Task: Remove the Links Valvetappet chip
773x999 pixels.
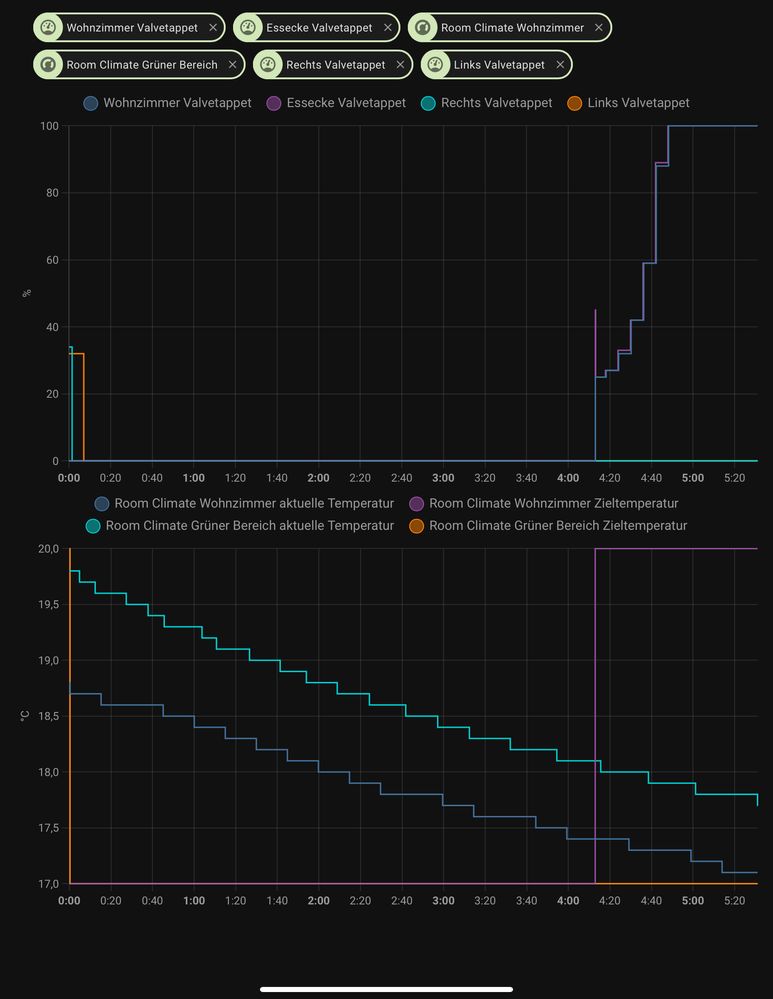Action: pyautogui.click(x=560, y=65)
